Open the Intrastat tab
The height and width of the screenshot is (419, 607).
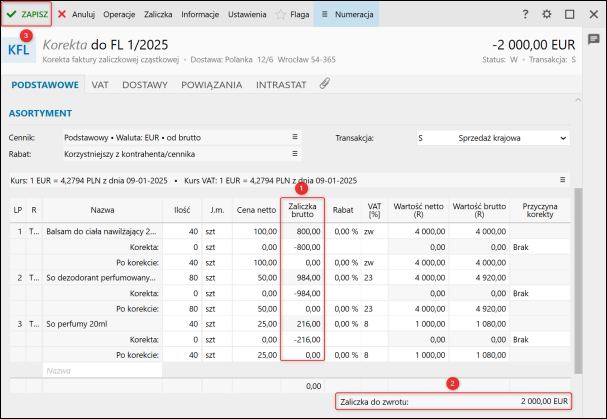point(280,86)
